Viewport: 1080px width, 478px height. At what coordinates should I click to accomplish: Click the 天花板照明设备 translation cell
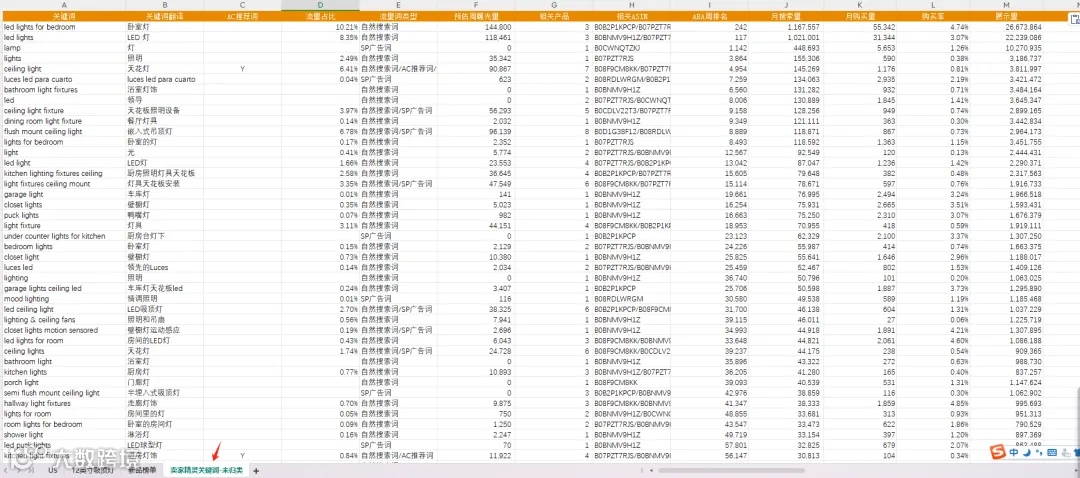coord(165,111)
